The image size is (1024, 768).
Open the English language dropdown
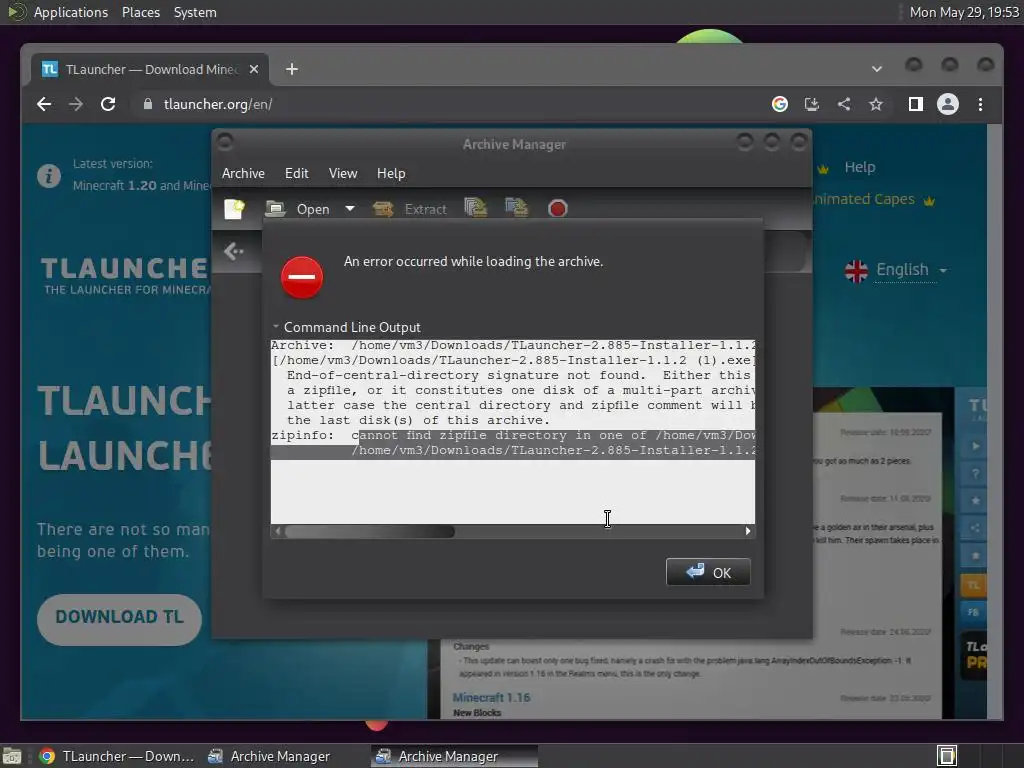click(896, 270)
